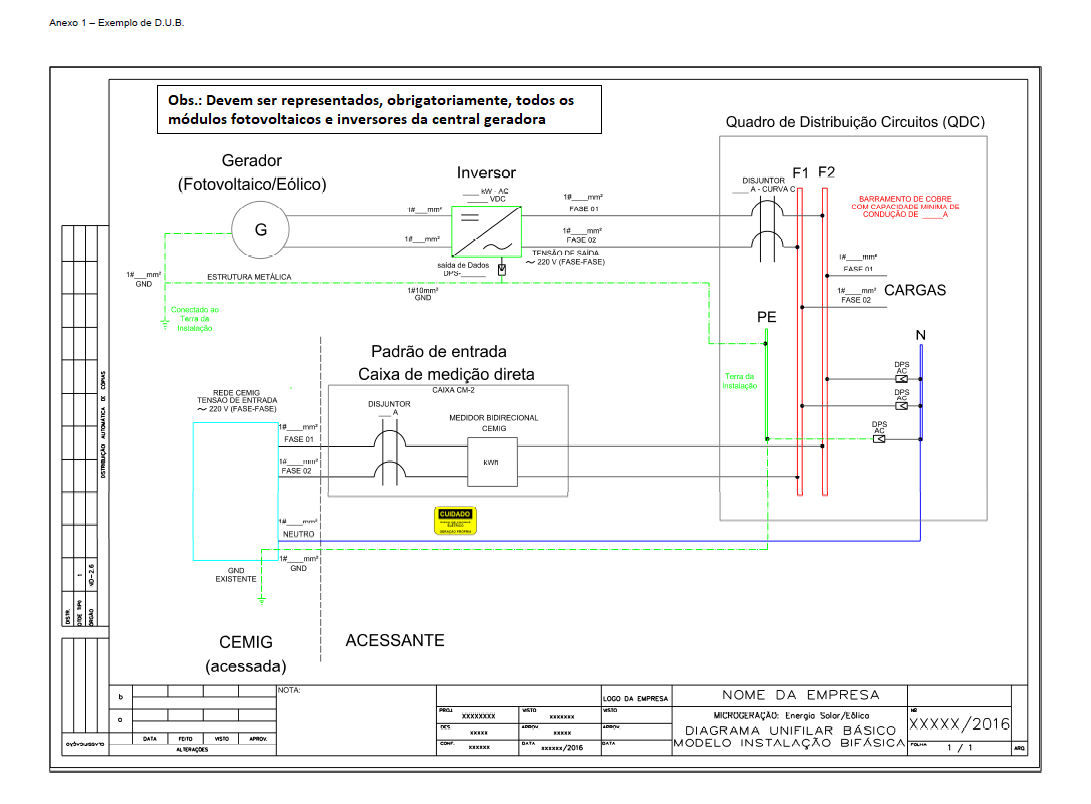Click the cyan REDE CEMIG rectangle
The width and height of the screenshot is (1091, 804).
click(235, 490)
